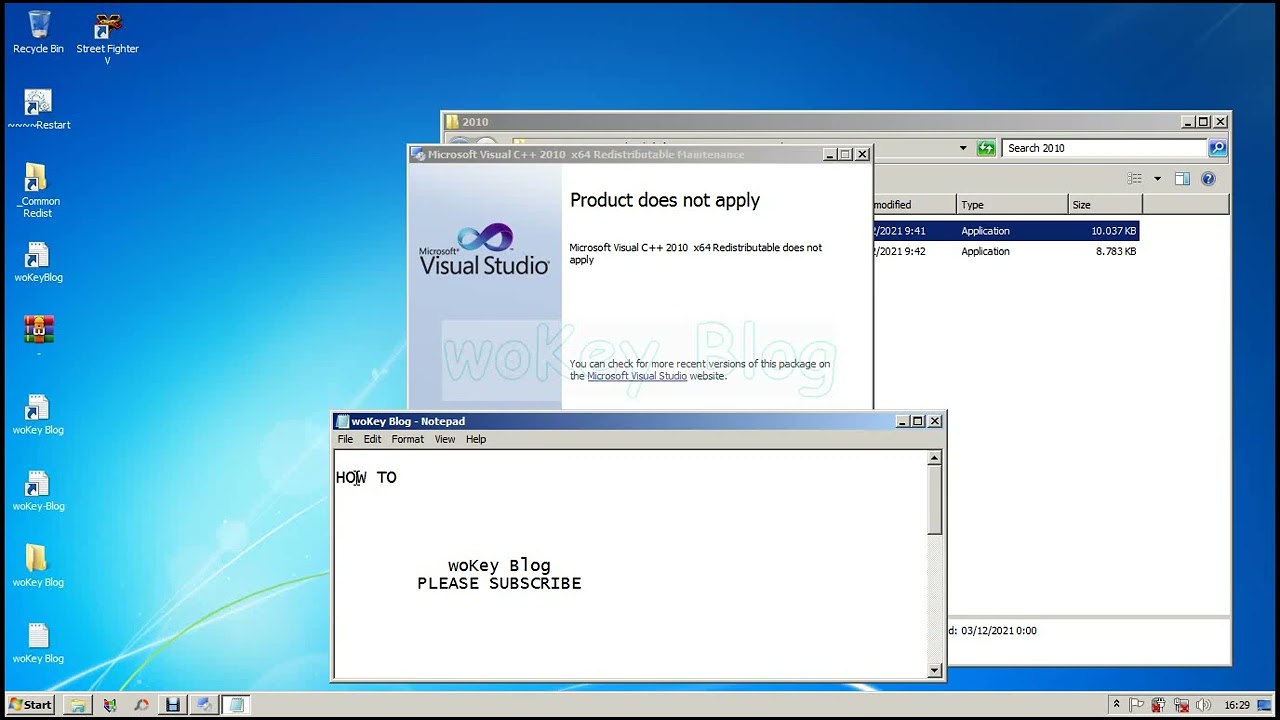Activate the Notepad taskbar button

236,705
